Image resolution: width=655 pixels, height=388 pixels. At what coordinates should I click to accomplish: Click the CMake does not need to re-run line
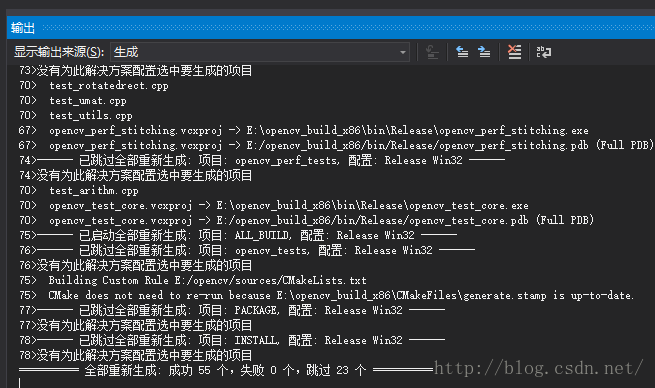pos(327,295)
